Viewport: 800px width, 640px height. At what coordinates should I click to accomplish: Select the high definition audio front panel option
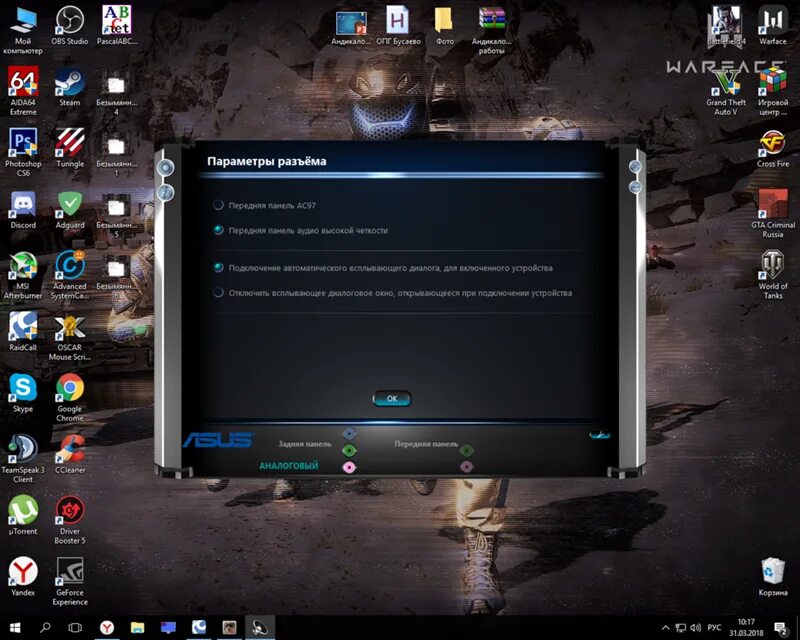(218, 230)
